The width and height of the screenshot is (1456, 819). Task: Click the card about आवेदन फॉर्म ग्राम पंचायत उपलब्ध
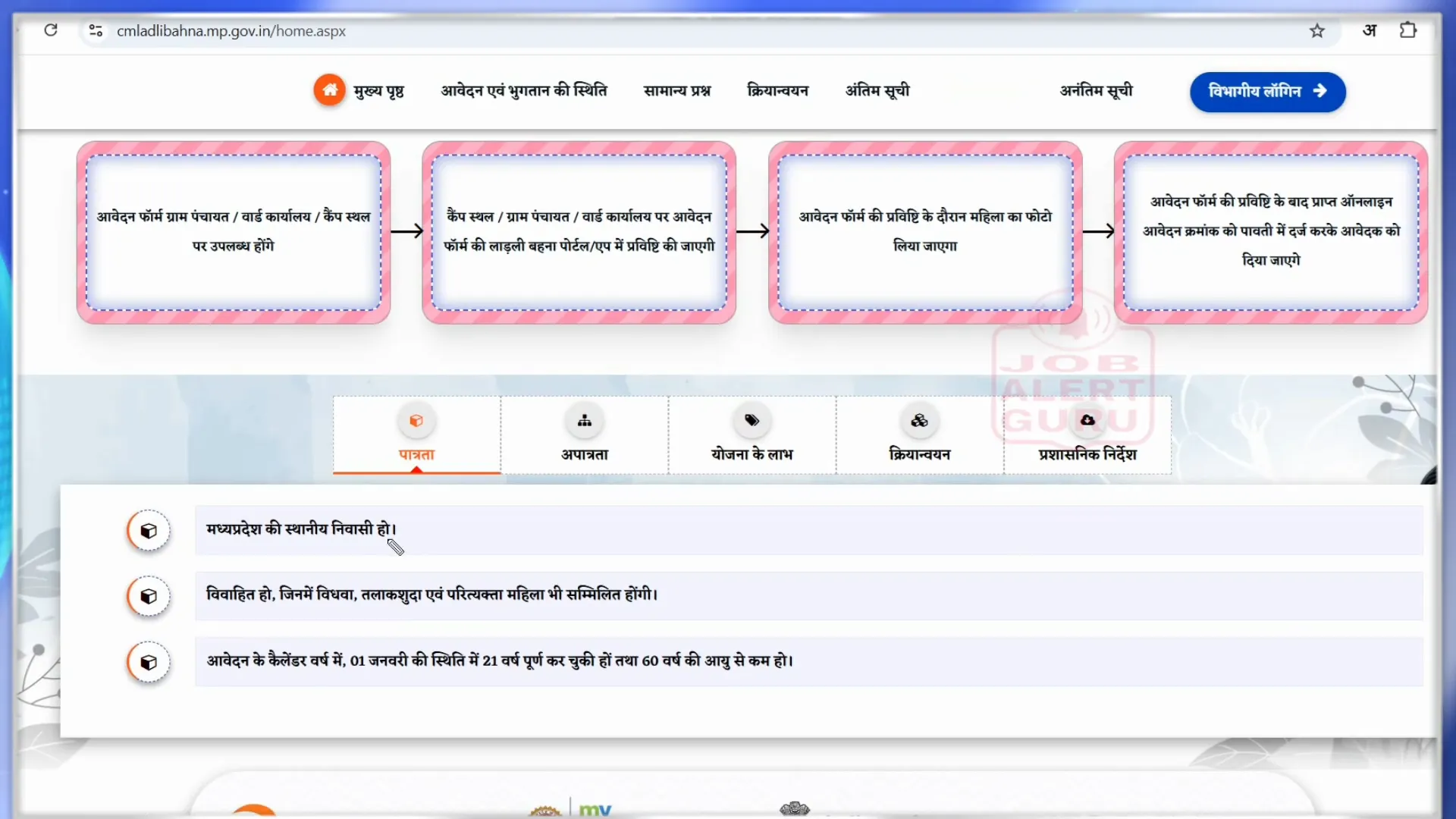[x=234, y=233]
